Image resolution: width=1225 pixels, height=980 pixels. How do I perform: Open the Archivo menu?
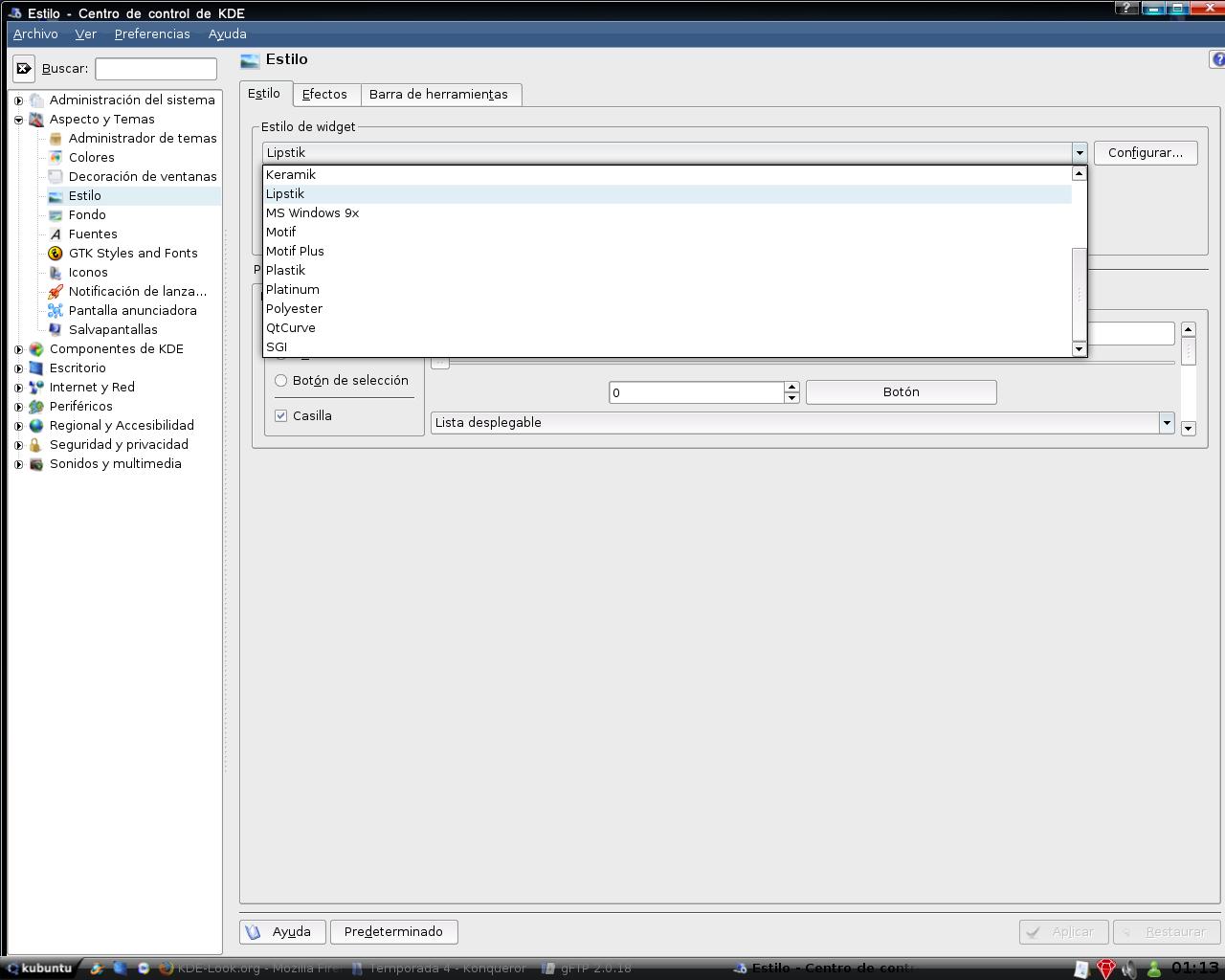coord(35,33)
